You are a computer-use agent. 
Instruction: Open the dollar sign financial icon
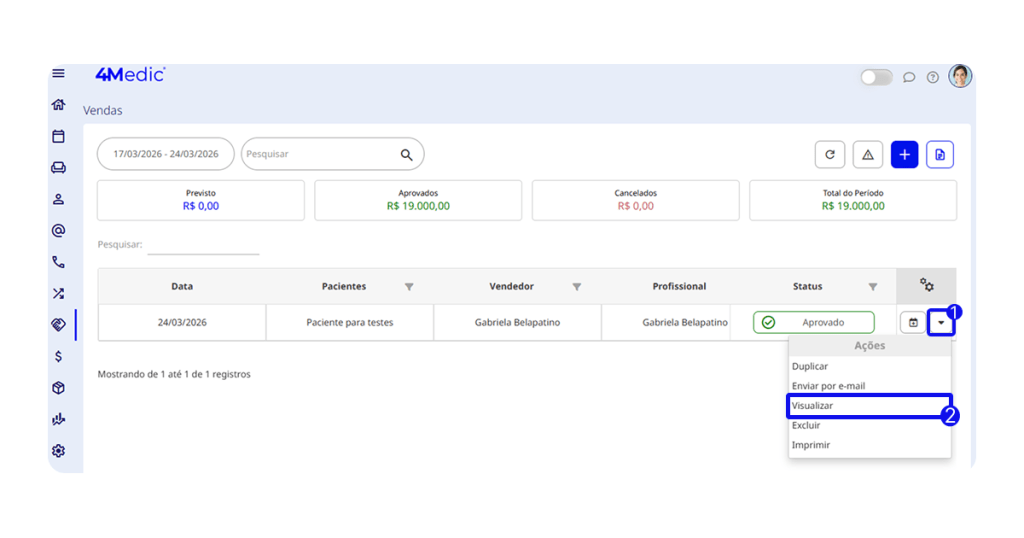(x=58, y=356)
